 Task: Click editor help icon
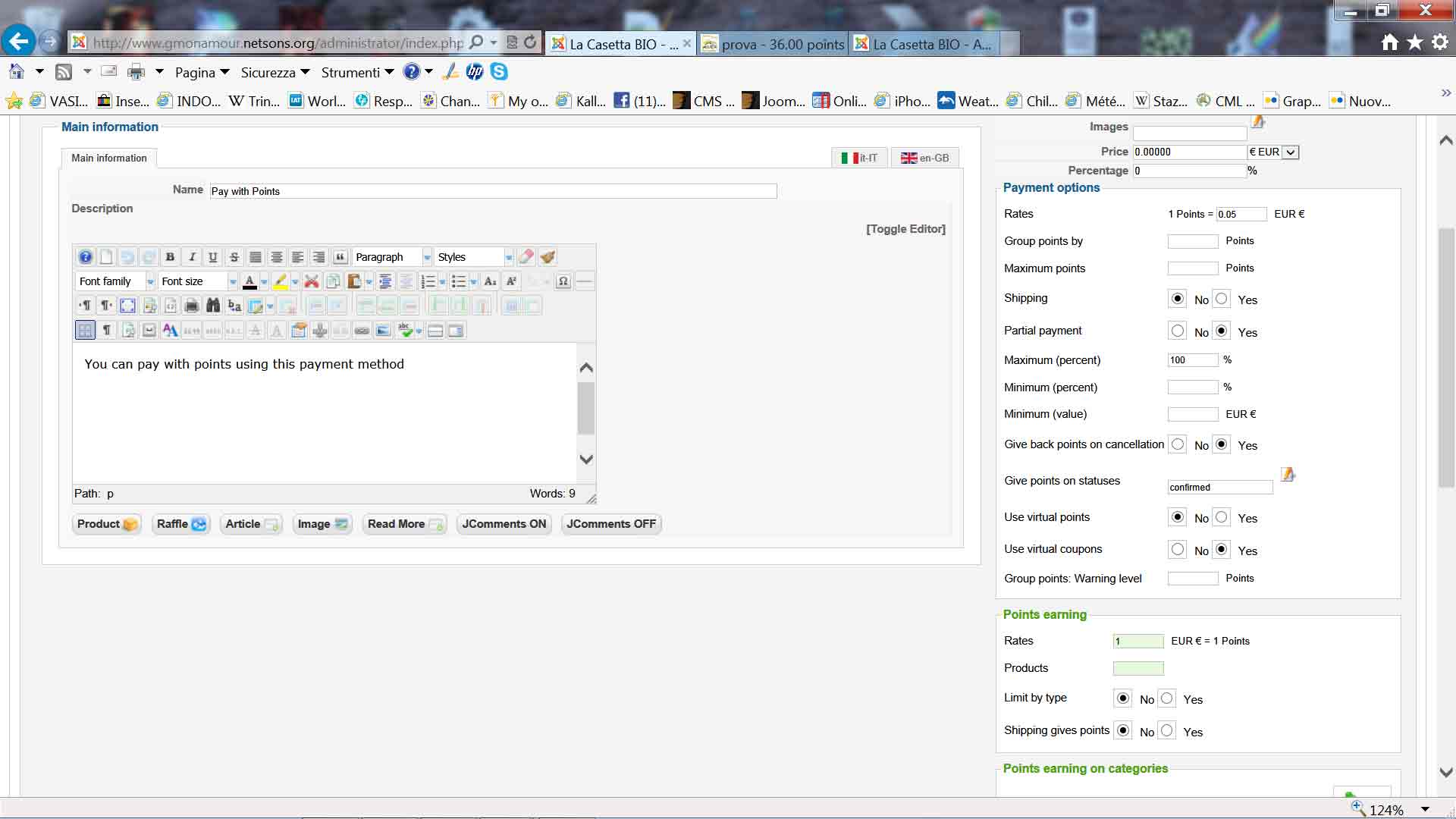pyautogui.click(x=86, y=257)
